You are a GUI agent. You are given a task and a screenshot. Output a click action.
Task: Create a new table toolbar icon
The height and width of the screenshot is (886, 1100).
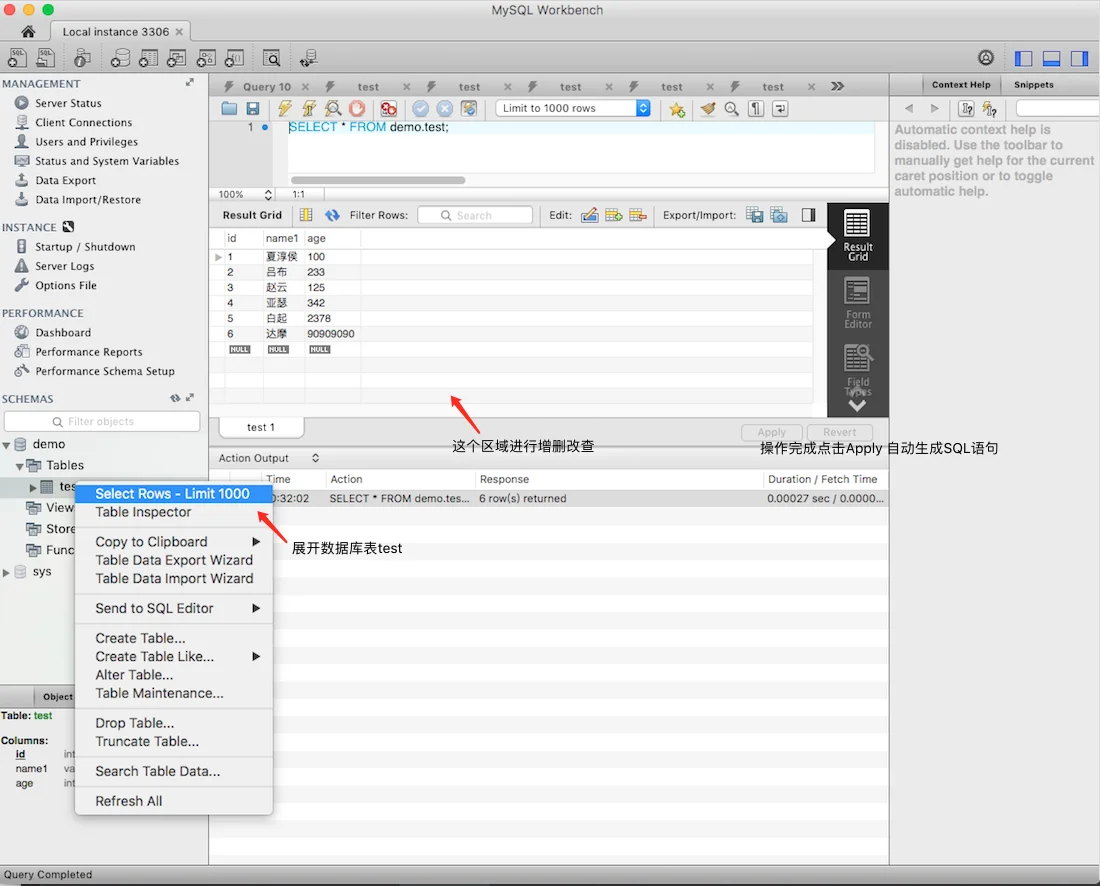click(x=148, y=58)
